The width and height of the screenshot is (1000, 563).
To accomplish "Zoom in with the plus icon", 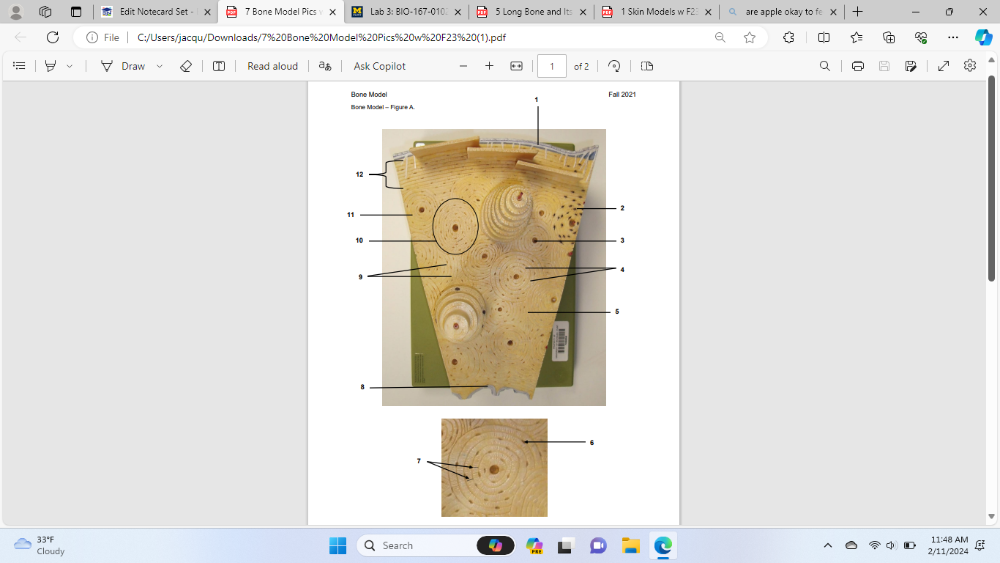I will pyautogui.click(x=489, y=66).
